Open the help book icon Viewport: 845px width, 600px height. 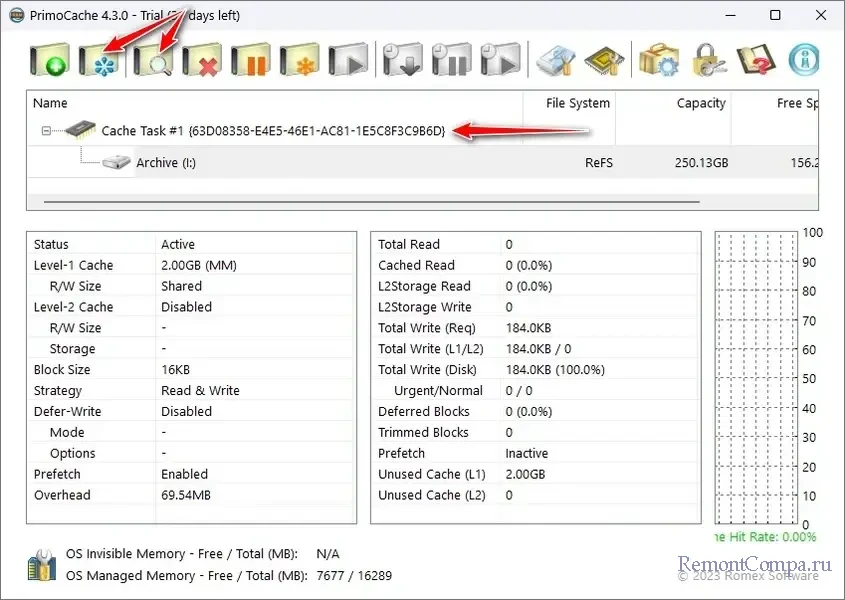(756, 59)
